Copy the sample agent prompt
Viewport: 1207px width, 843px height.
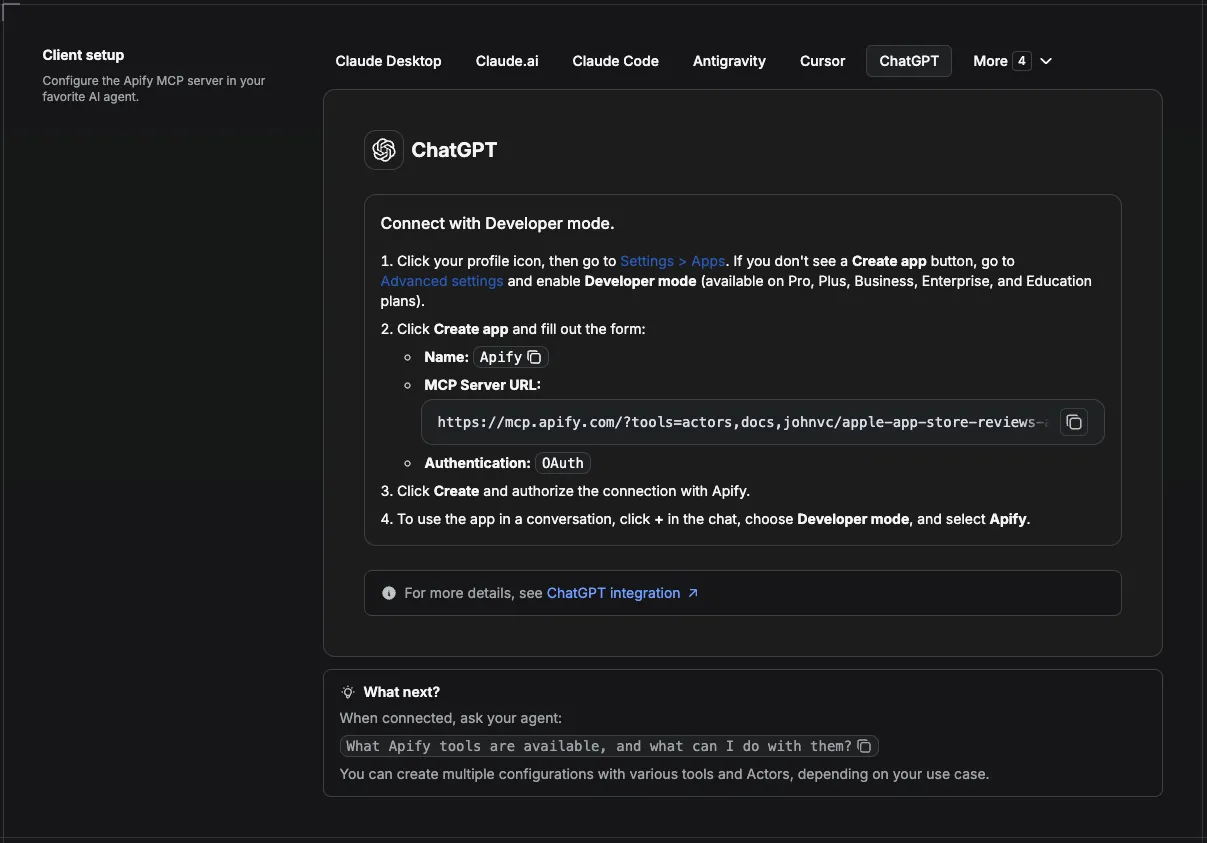coord(865,746)
